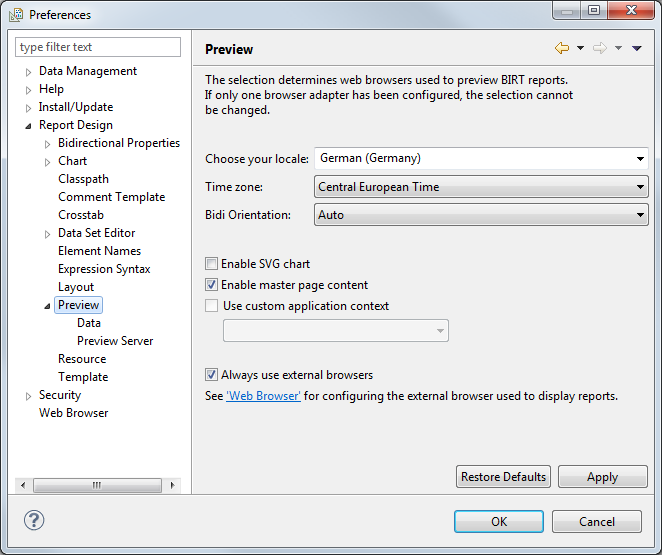Click the help question mark icon
Image resolution: width=662 pixels, height=555 pixels.
pyautogui.click(x=34, y=520)
